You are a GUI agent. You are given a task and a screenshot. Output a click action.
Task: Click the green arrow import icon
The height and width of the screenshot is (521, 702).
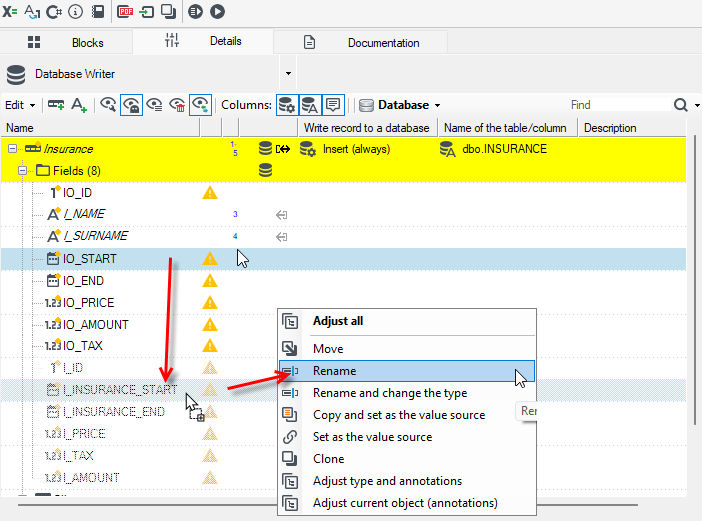(x=147, y=12)
